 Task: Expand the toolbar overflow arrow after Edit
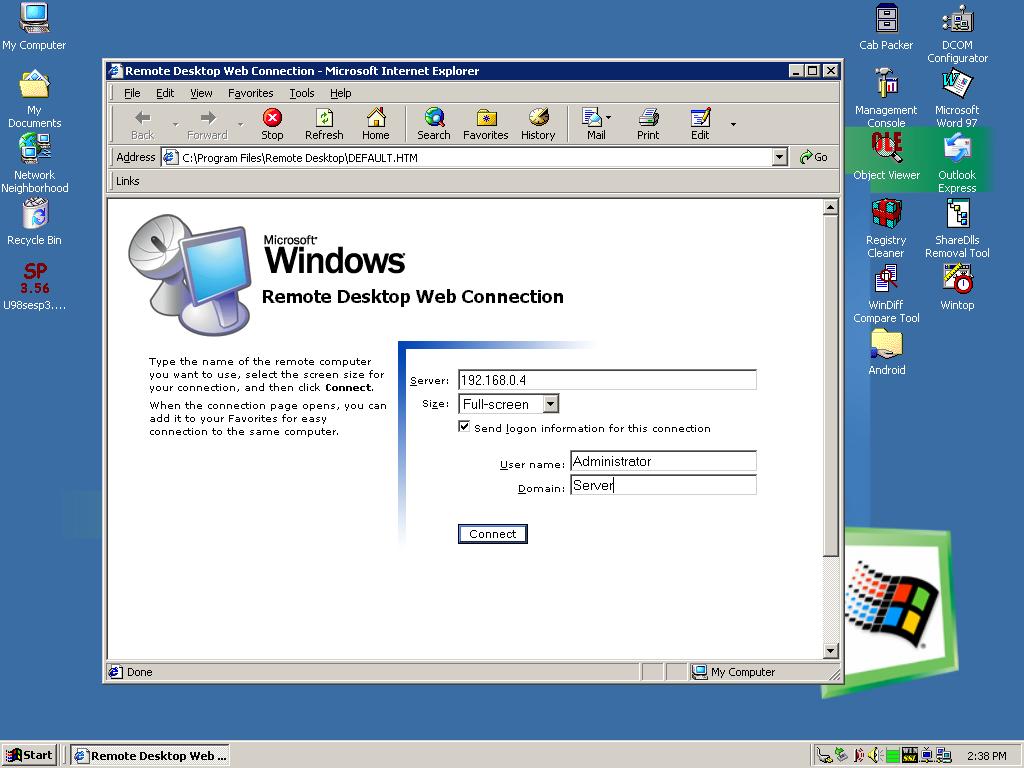click(x=733, y=124)
